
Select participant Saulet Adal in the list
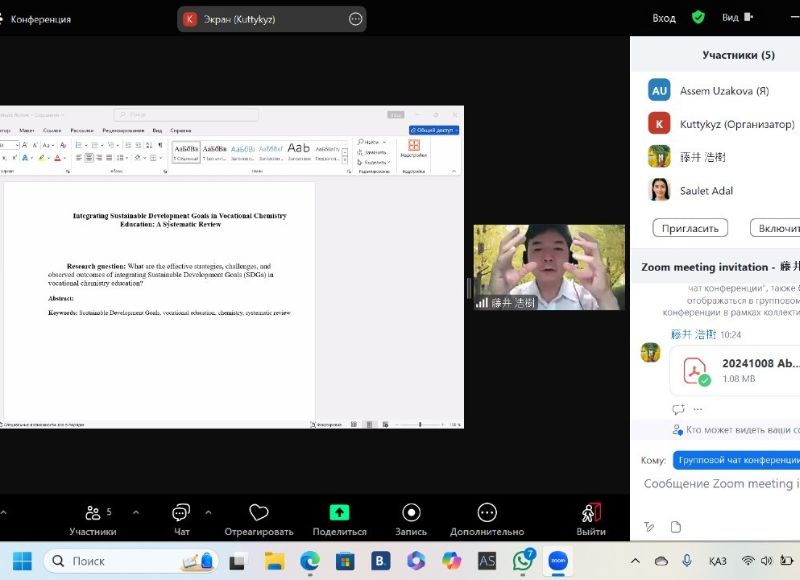pyautogui.click(x=706, y=190)
